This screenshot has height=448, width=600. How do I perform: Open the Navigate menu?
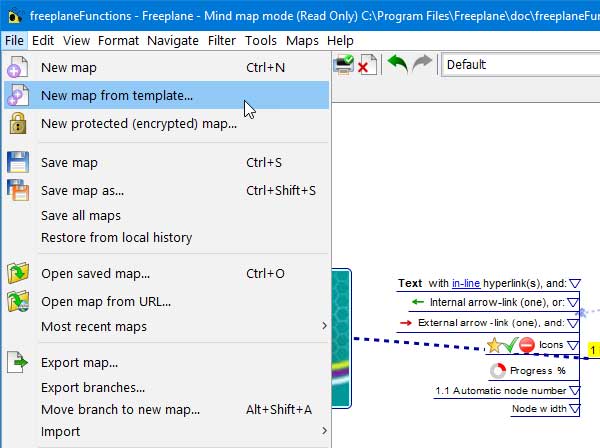[173, 40]
